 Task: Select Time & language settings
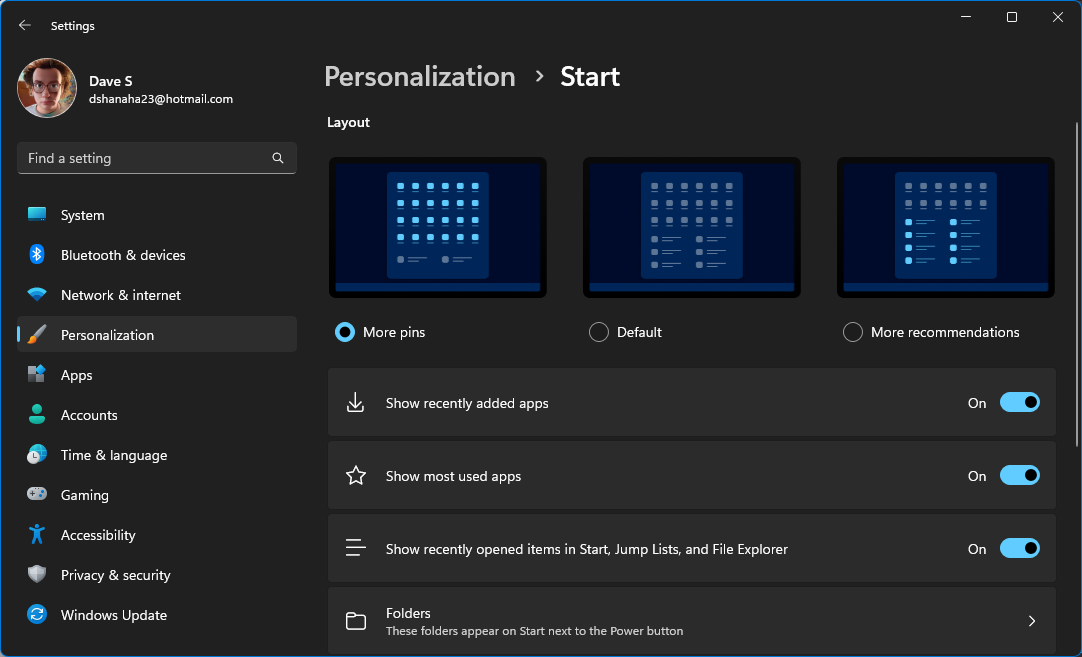pyautogui.click(x=36, y=454)
